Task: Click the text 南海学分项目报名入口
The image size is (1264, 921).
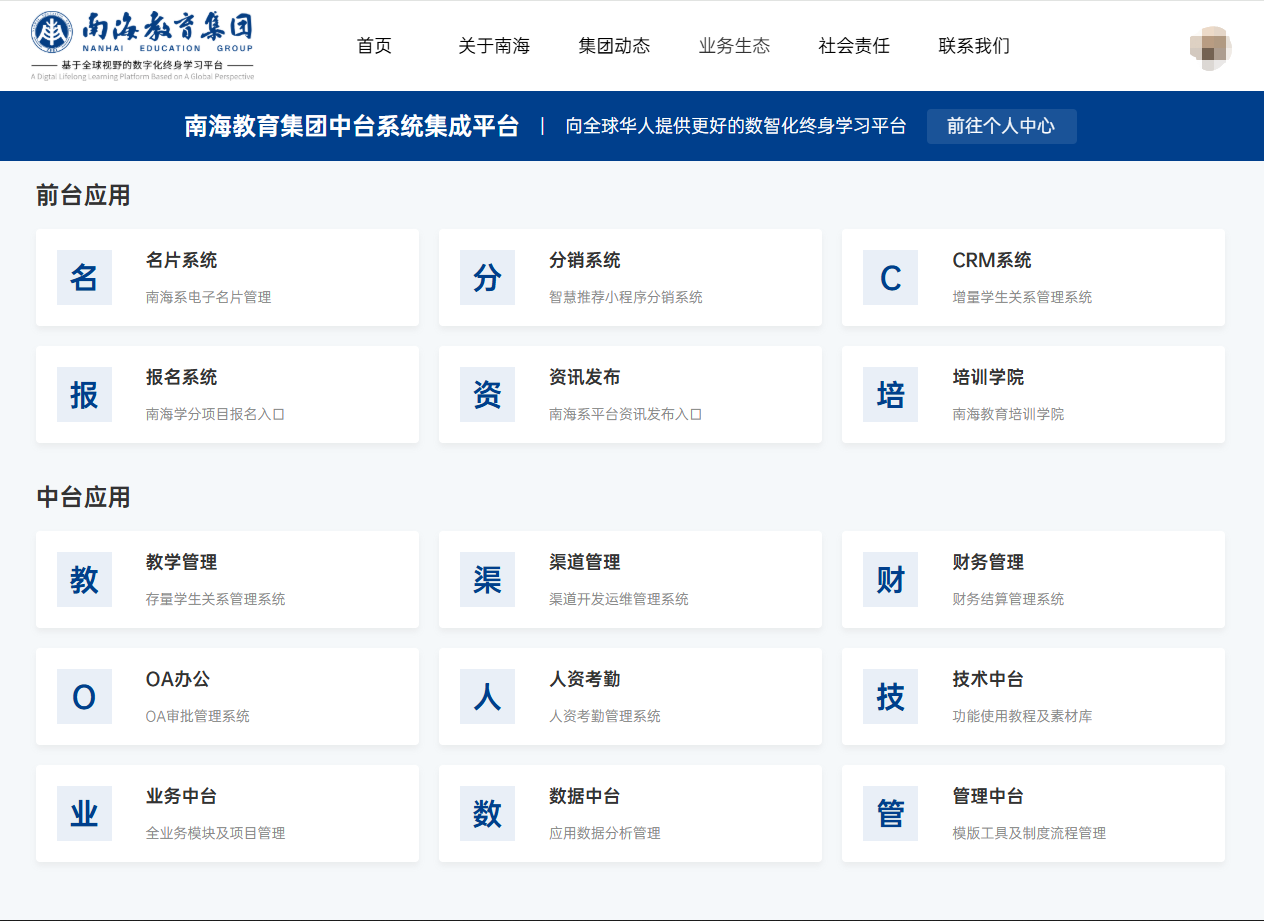Action: tap(215, 414)
